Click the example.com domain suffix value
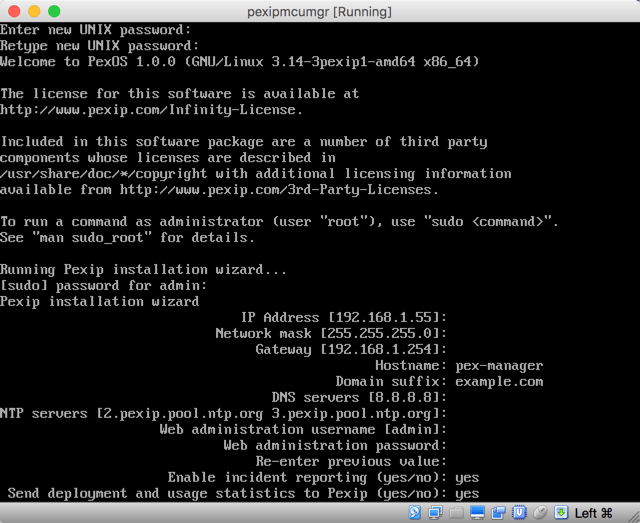The width and height of the screenshot is (640, 523). click(x=498, y=381)
